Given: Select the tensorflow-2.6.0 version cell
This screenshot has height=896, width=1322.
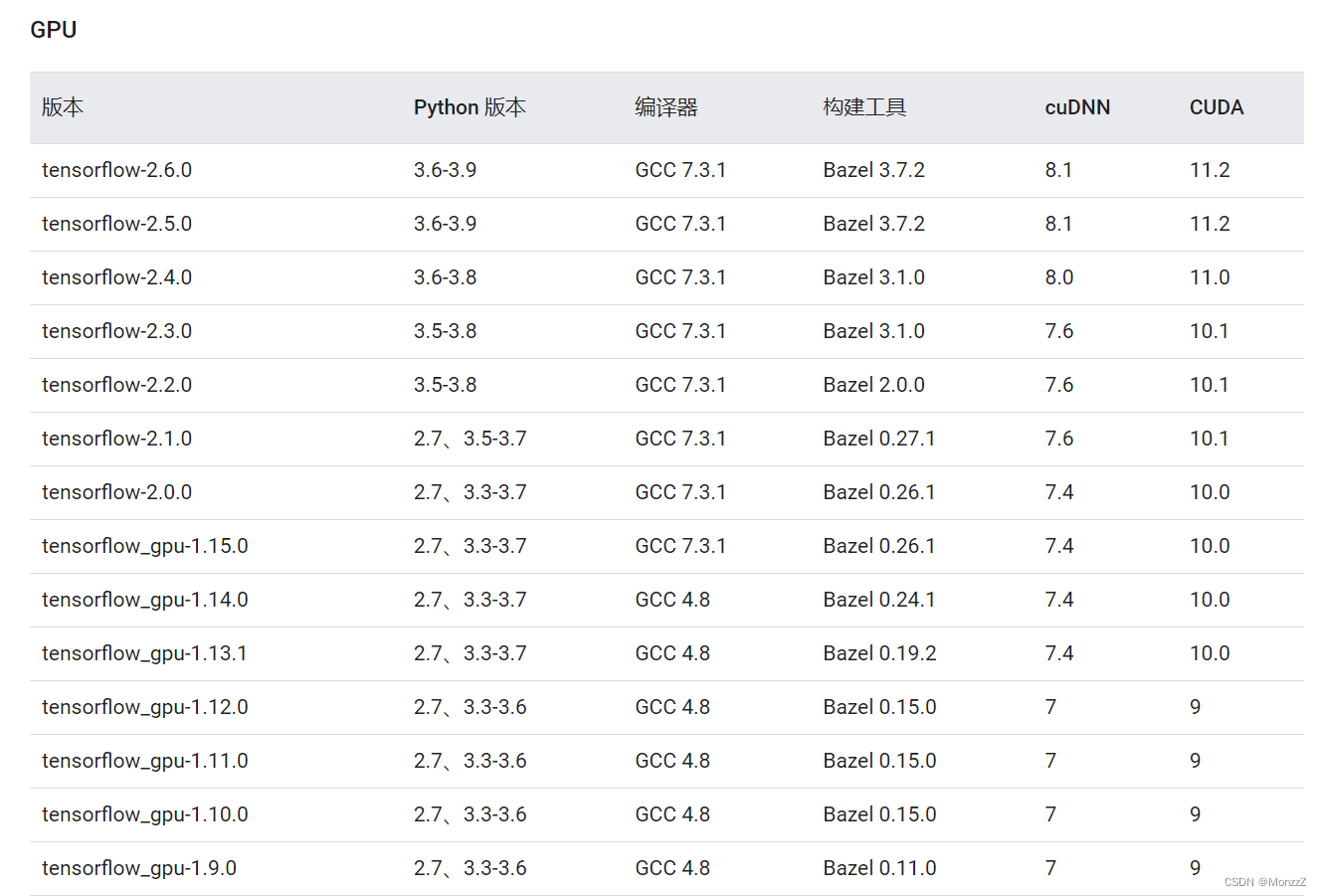Looking at the screenshot, I should pyautogui.click(x=117, y=170).
